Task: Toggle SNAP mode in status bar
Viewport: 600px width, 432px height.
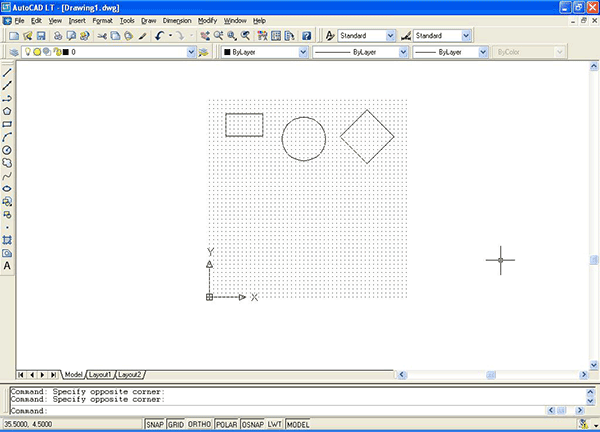Action: tap(155, 424)
